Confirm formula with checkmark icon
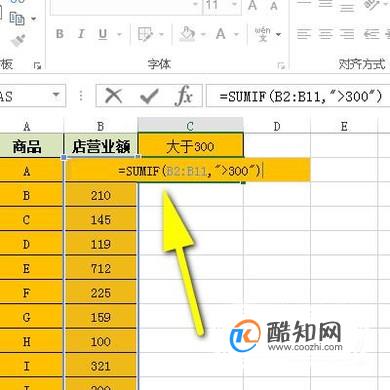Screen dimensions: 390x390 coord(149,96)
